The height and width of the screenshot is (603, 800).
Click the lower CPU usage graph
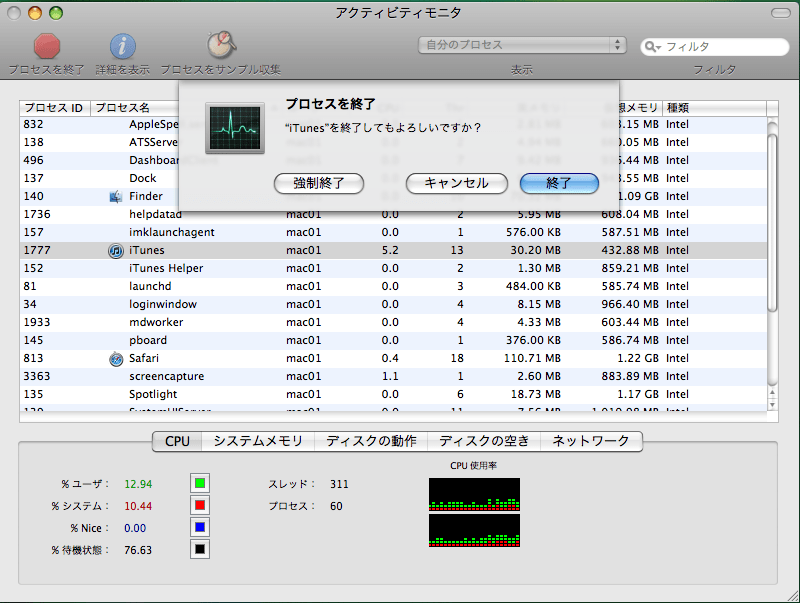pyautogui.click(x=474, y=531)
